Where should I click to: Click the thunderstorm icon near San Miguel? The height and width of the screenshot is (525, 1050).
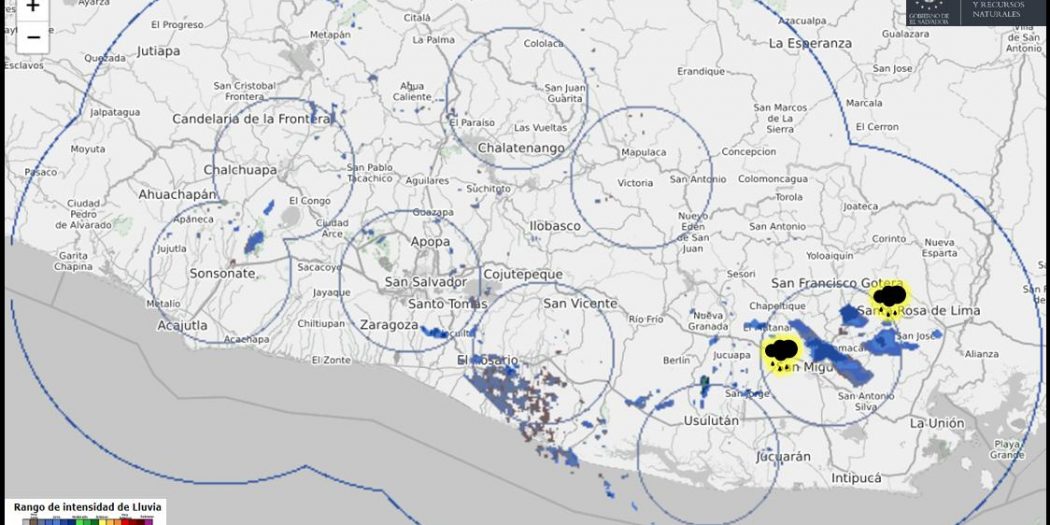pyautogui.click(x=781, y=353)
